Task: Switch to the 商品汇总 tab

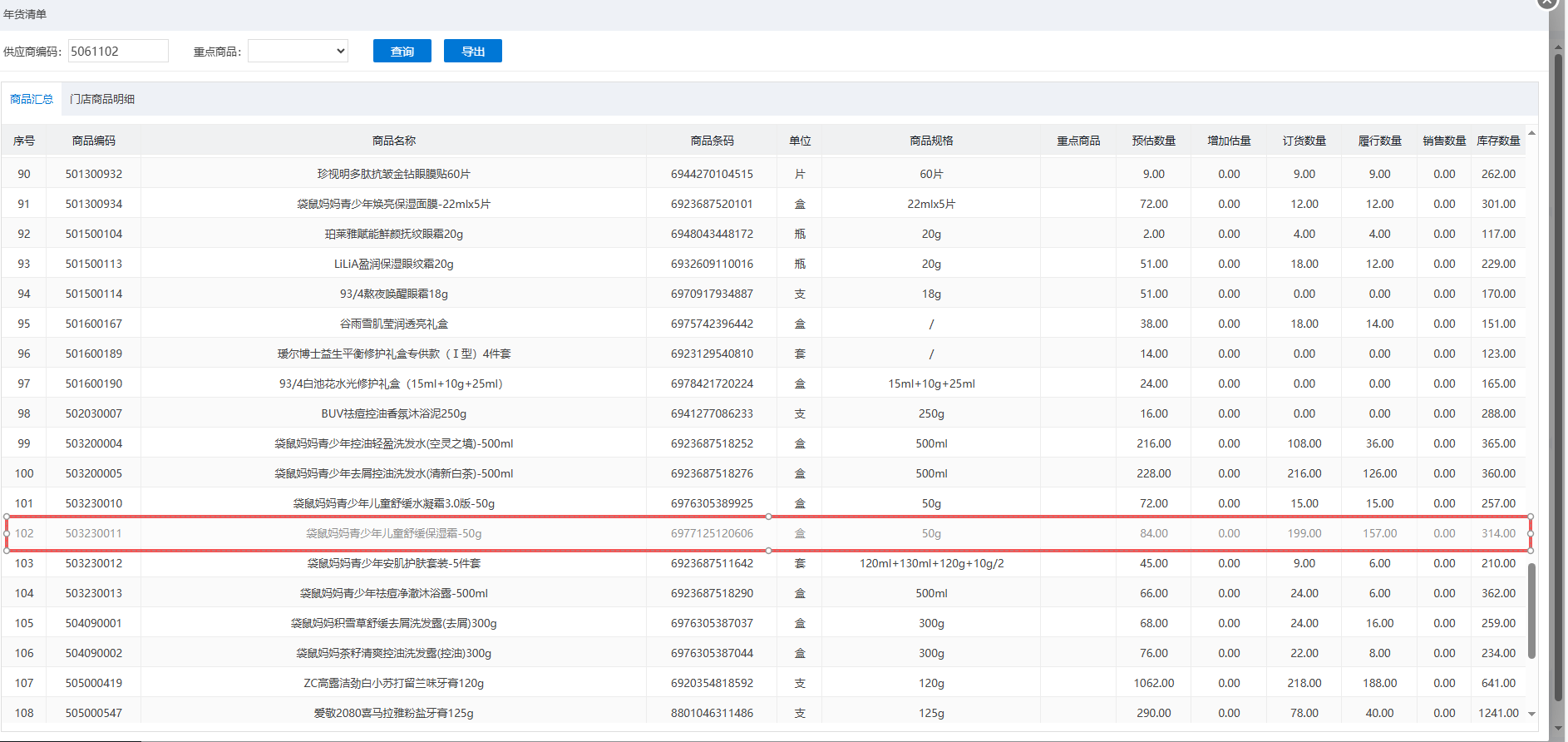Action: [32, 99]
